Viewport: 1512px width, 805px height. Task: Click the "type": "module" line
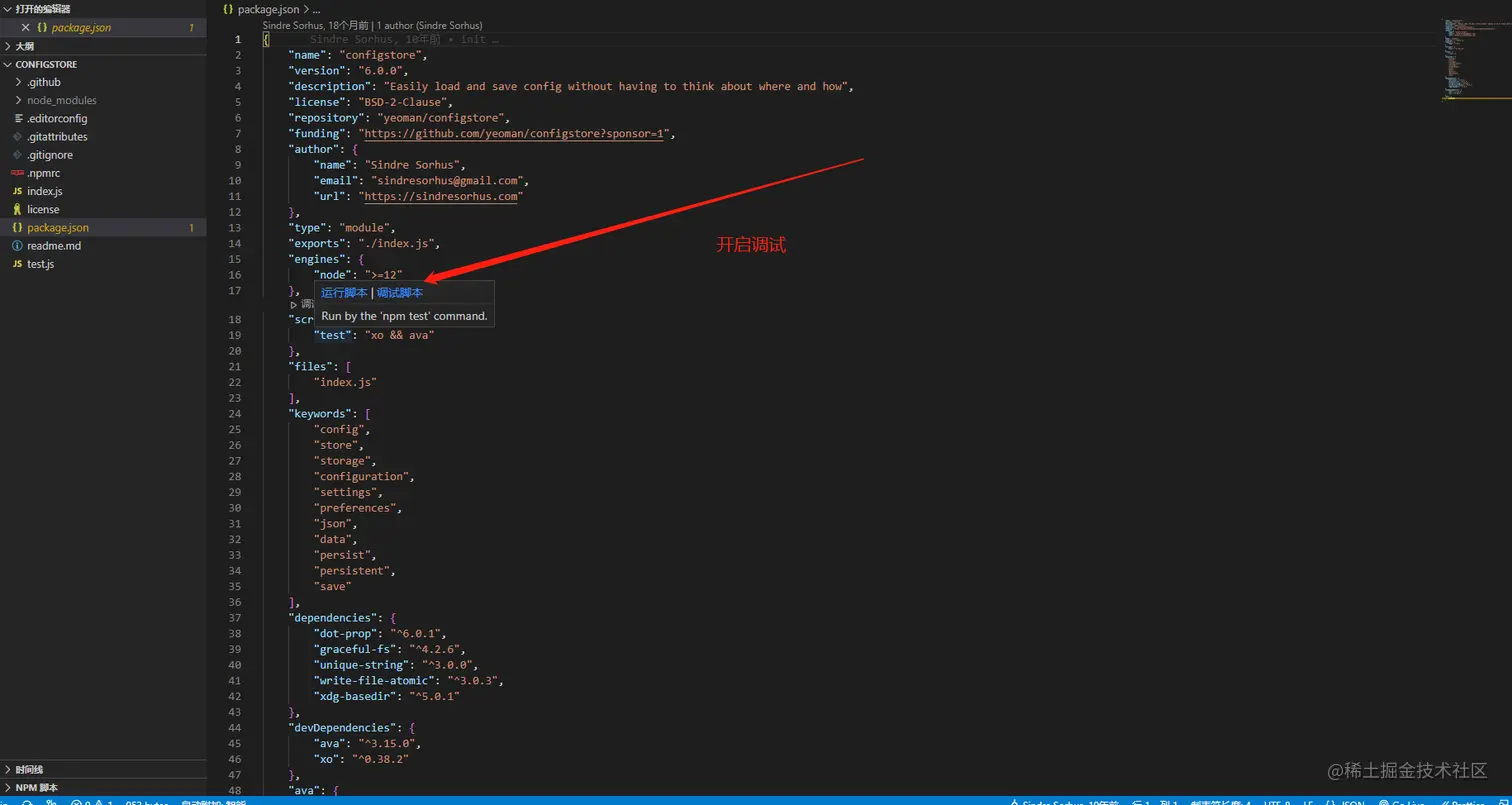click(x=342, y=228)
